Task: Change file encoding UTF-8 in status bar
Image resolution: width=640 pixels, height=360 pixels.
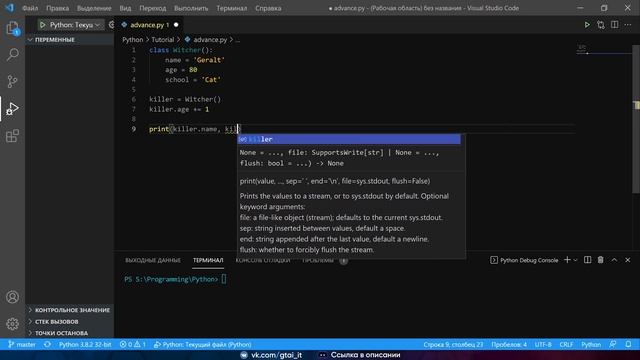Action: [543, 344]
